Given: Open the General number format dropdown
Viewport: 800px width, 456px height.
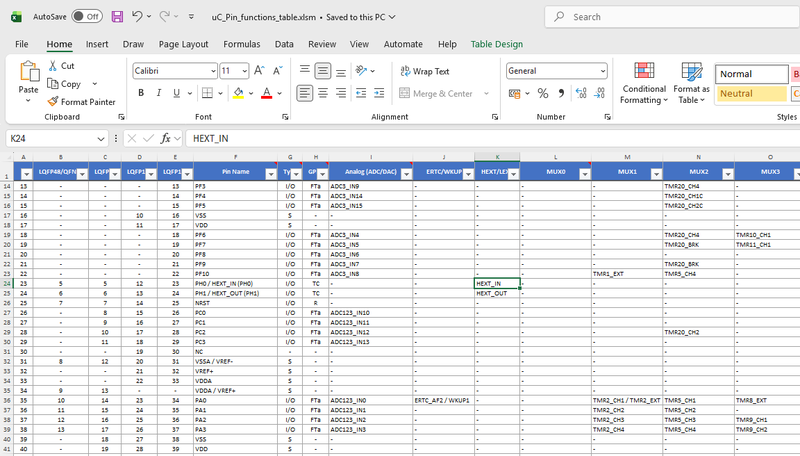Looking at the screenshot, I should click(603, 71).
